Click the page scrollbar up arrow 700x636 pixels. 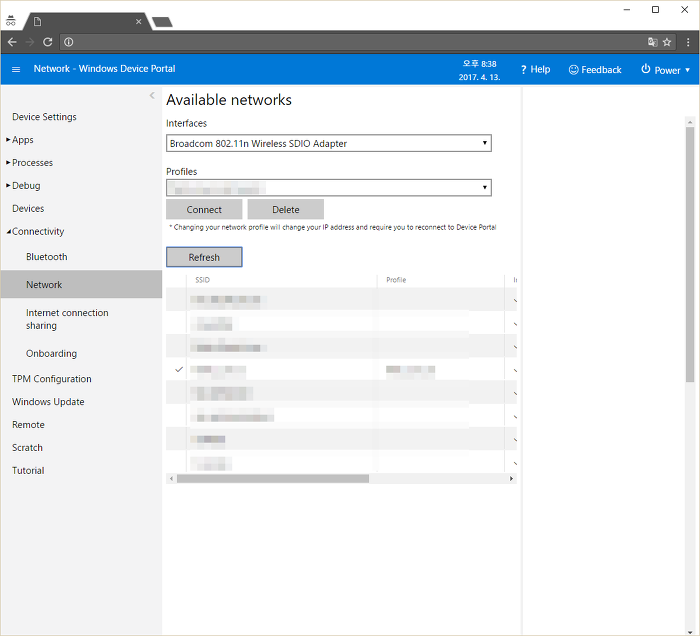coord(690,122)
